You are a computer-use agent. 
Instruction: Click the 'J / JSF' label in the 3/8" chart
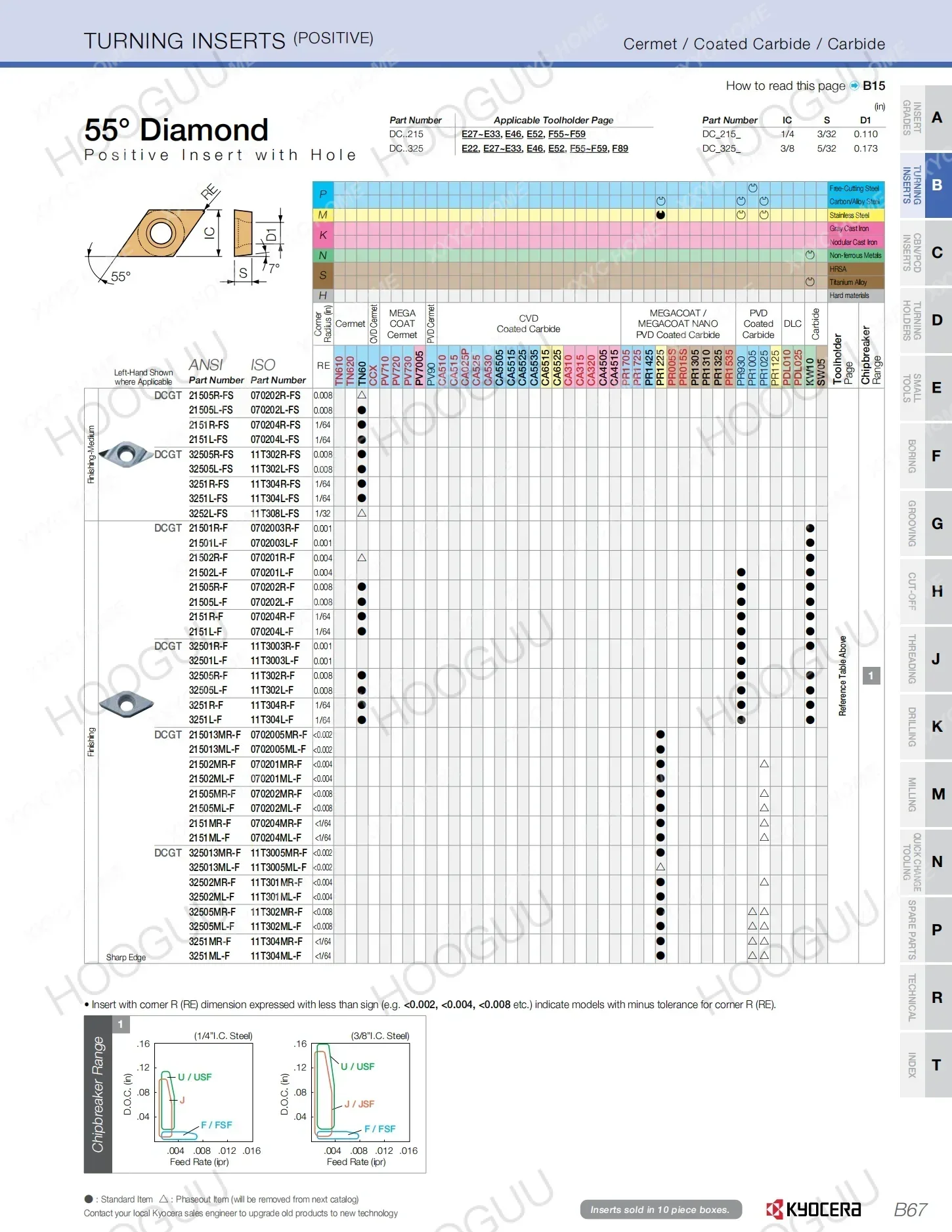coord(360,1104)
